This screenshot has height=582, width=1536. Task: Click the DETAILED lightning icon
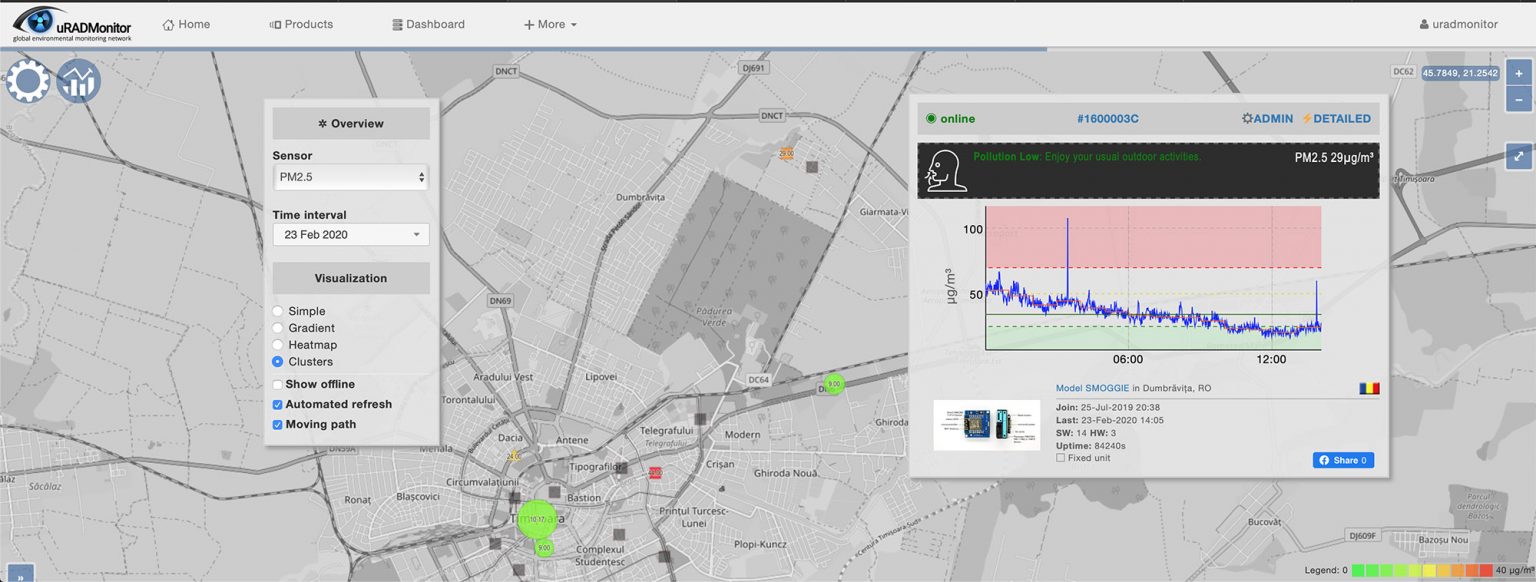click(x=1338, y=118)
